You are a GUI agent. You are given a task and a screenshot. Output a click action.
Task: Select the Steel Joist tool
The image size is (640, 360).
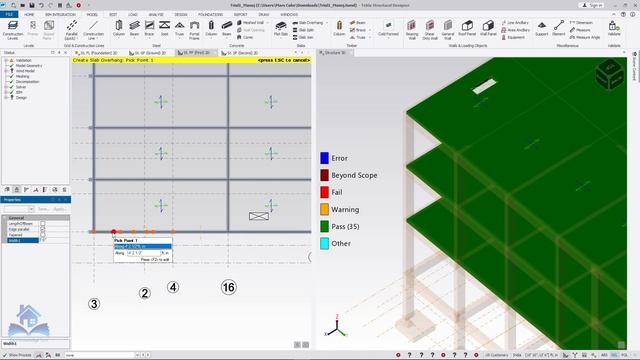click(164, 29)
